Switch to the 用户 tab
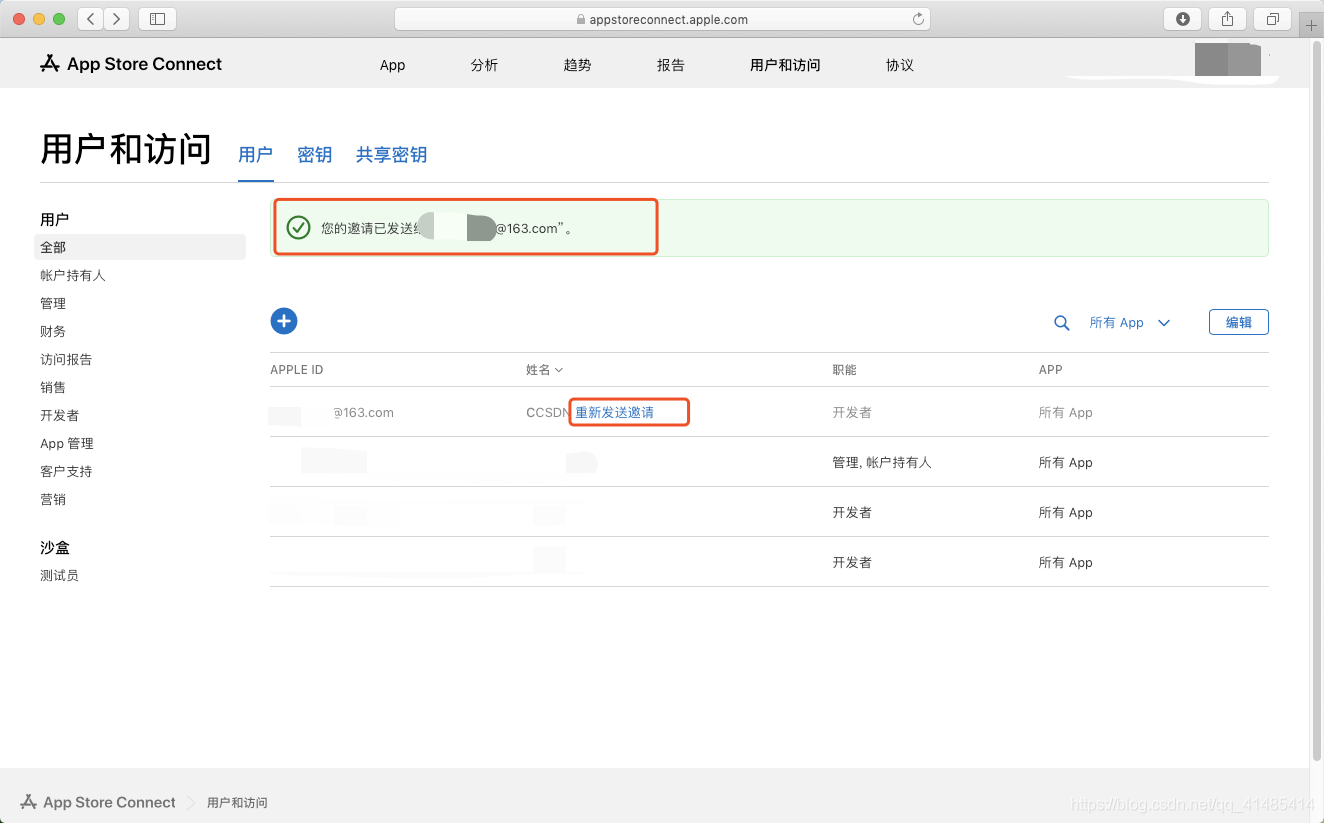Image resolution: width=1324 pixels, height=823 pixels. tap(255, 155)
